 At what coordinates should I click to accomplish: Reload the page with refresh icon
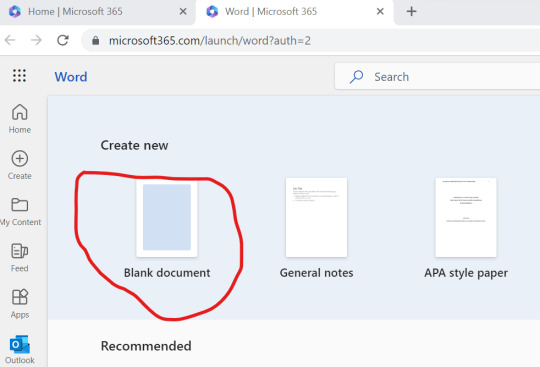[63, 40]
